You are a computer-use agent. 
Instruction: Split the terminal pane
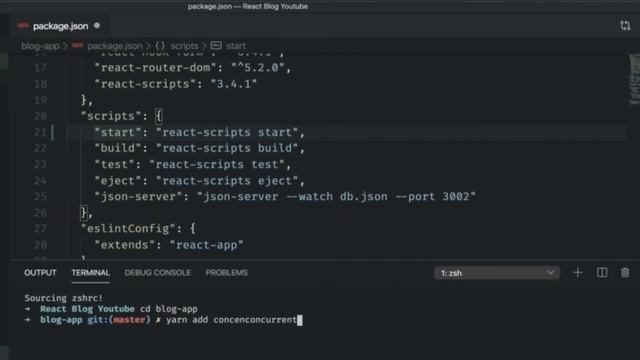tap(602, 273)
